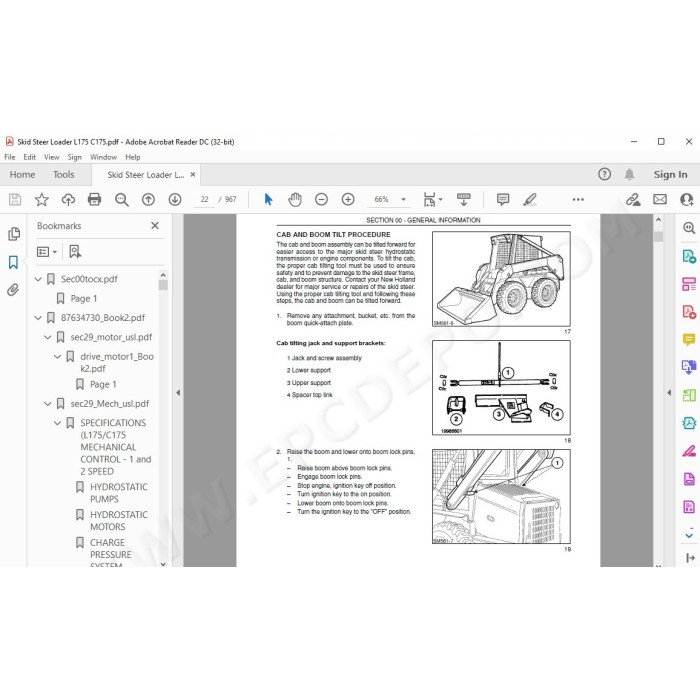The height and width of the screenshot is (700, 700).
Task: Add file to starred favorites
Action: pyautogui.click(x=42, y=200)
